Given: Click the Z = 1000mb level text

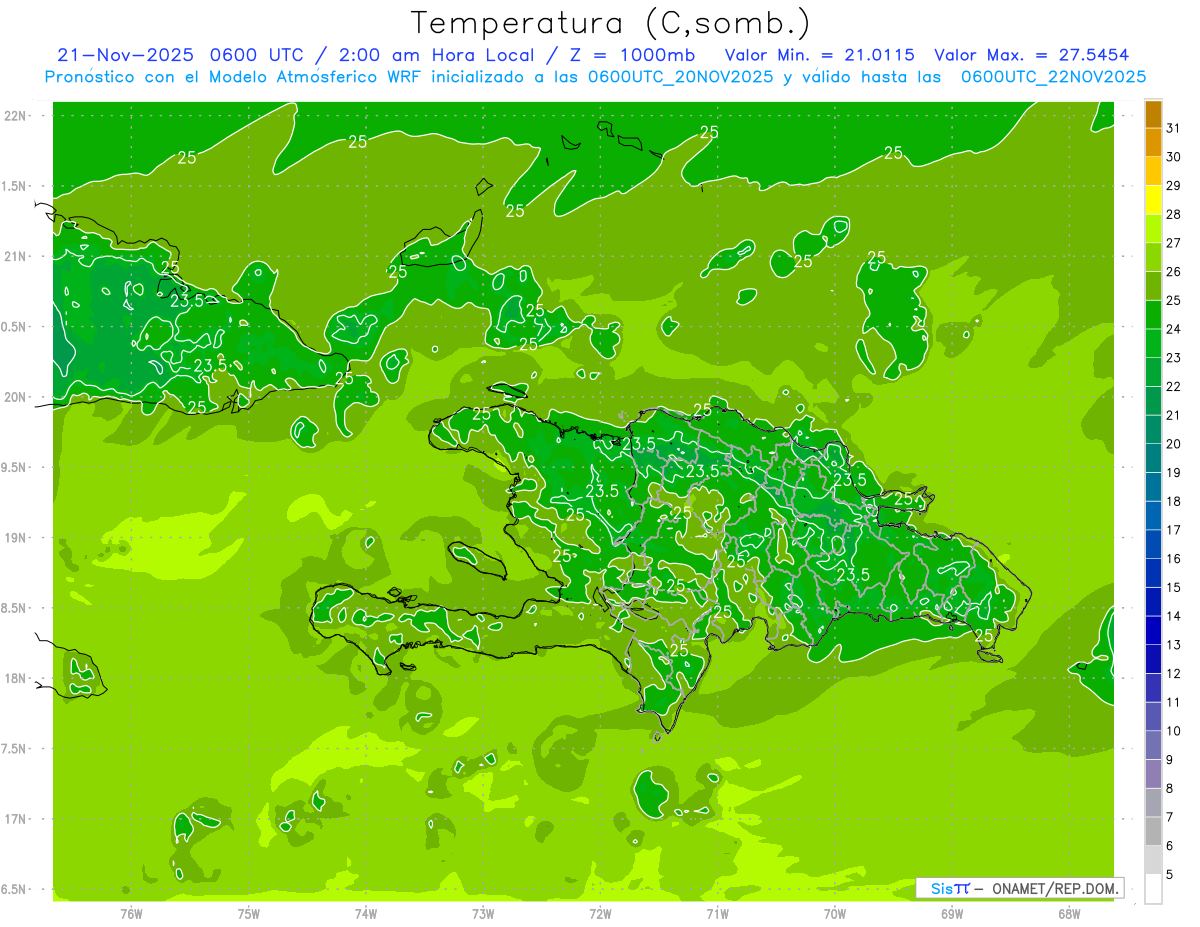Looking at the screenshot, I should point(637,55).
